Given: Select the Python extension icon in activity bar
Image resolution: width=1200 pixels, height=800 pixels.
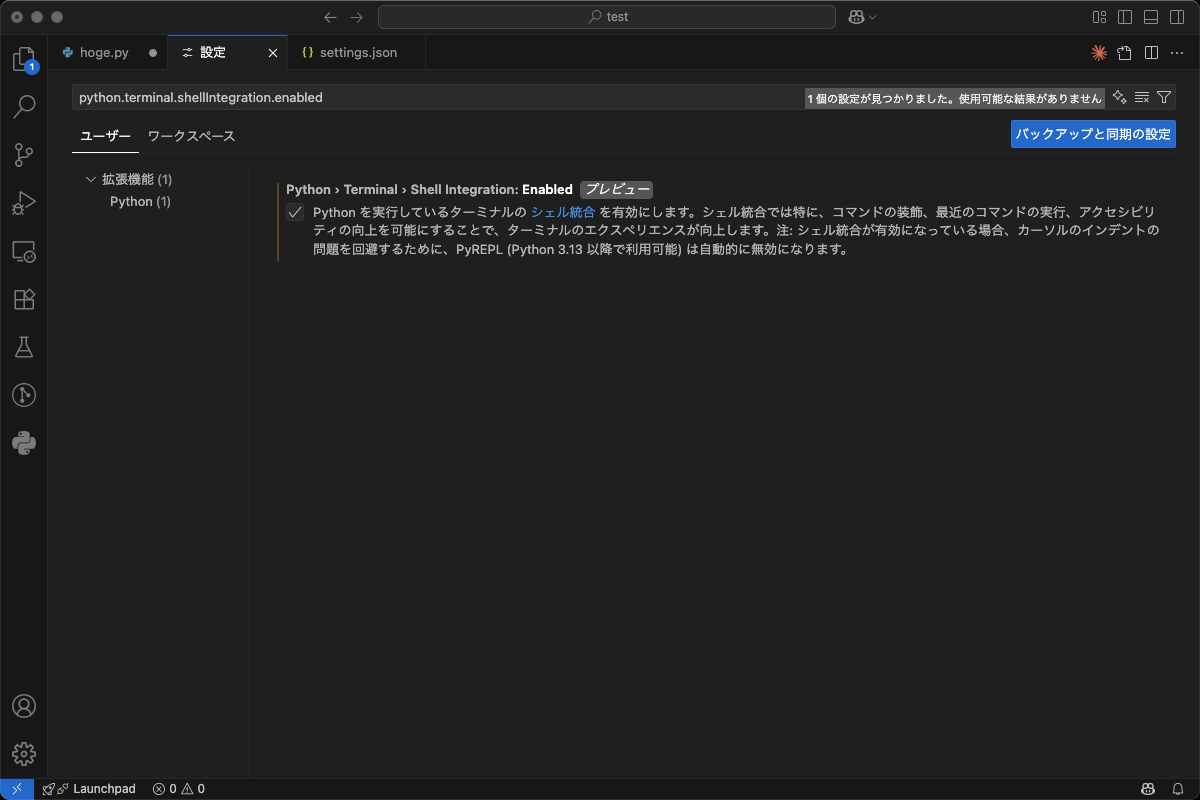Looking at the screenshot, I should (23, 443).
